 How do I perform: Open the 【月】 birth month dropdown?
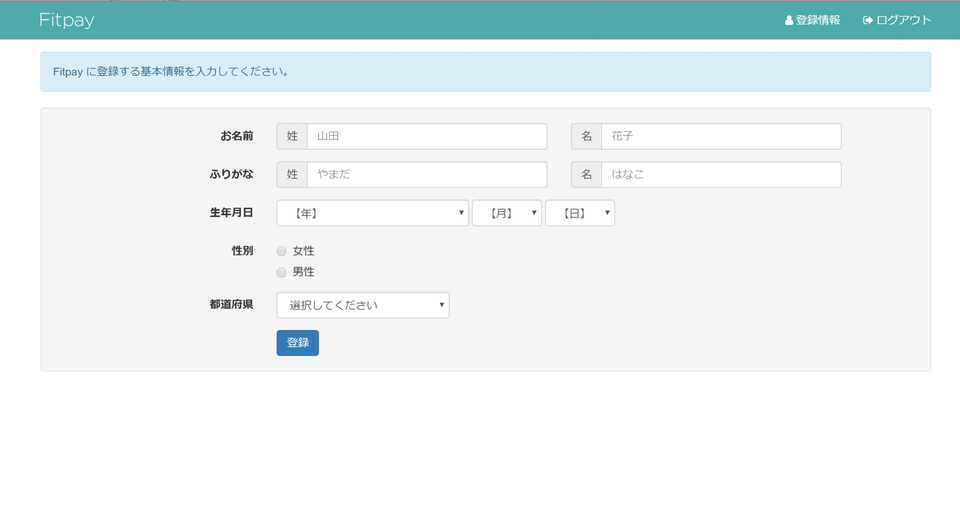(x=506, y=213)
